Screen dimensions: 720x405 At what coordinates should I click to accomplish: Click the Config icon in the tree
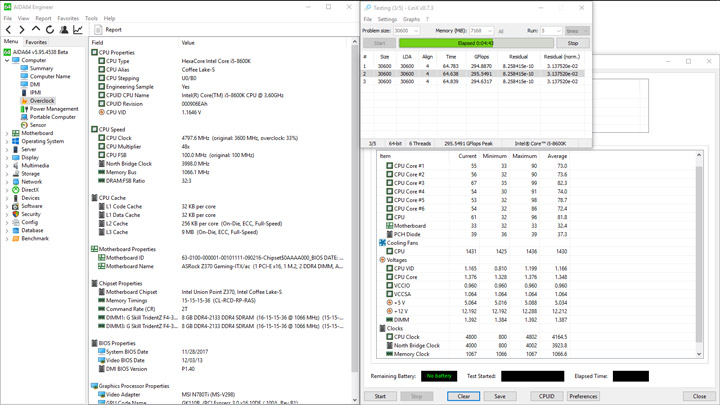click(x=16, y=222)
